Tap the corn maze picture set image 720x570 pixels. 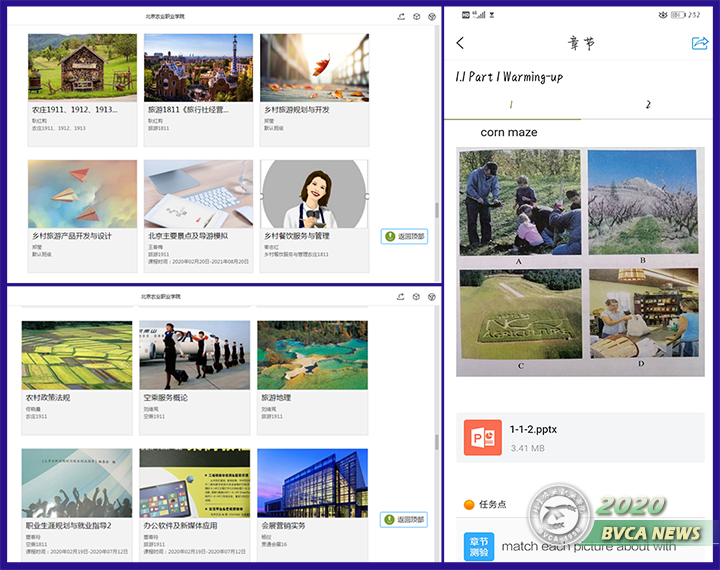point(580,262)
